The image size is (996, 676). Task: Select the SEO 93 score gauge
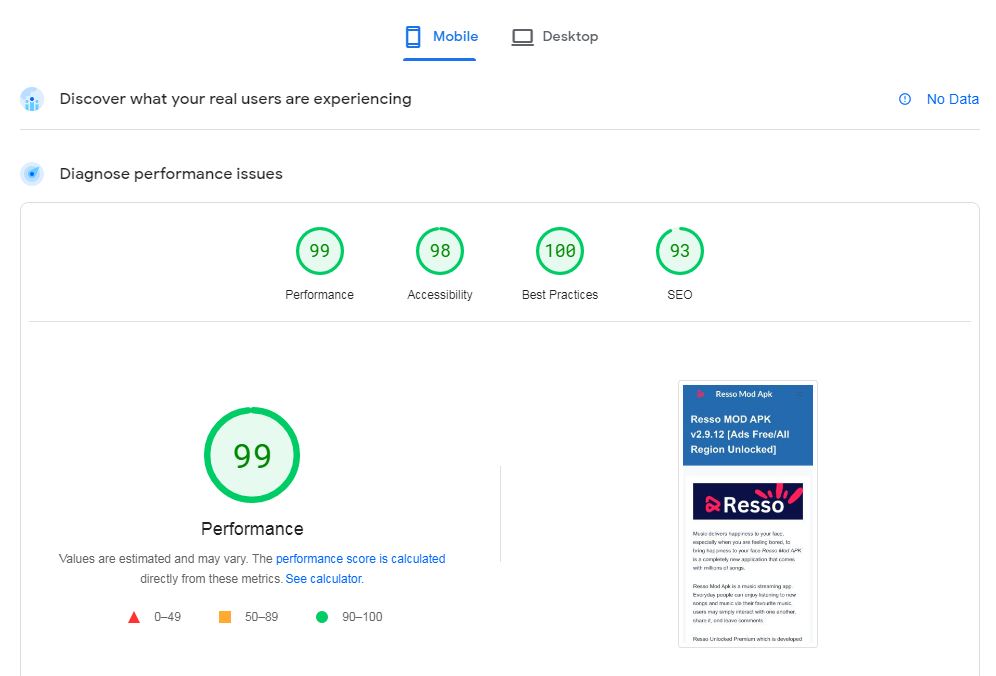[x=680, y=251]
